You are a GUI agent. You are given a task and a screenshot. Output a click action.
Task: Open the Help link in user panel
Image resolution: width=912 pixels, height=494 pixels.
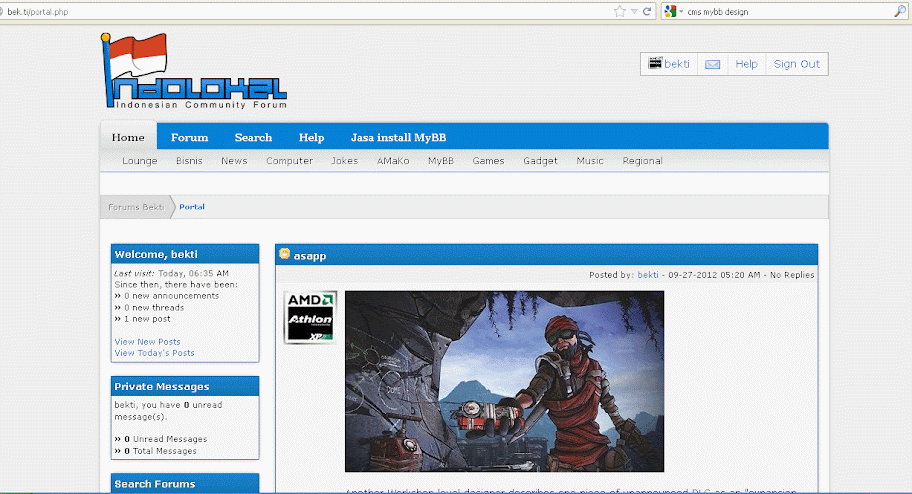746,64
